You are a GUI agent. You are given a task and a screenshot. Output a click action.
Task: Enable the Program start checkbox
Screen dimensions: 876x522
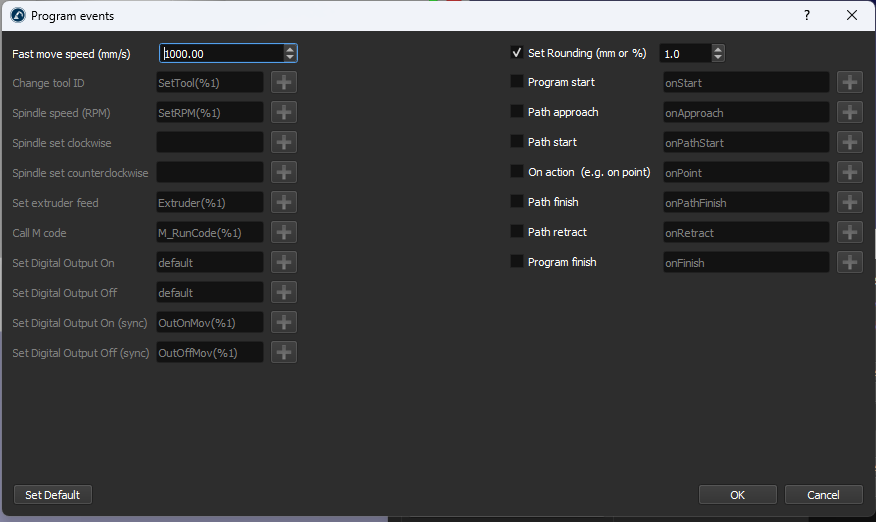517,82
